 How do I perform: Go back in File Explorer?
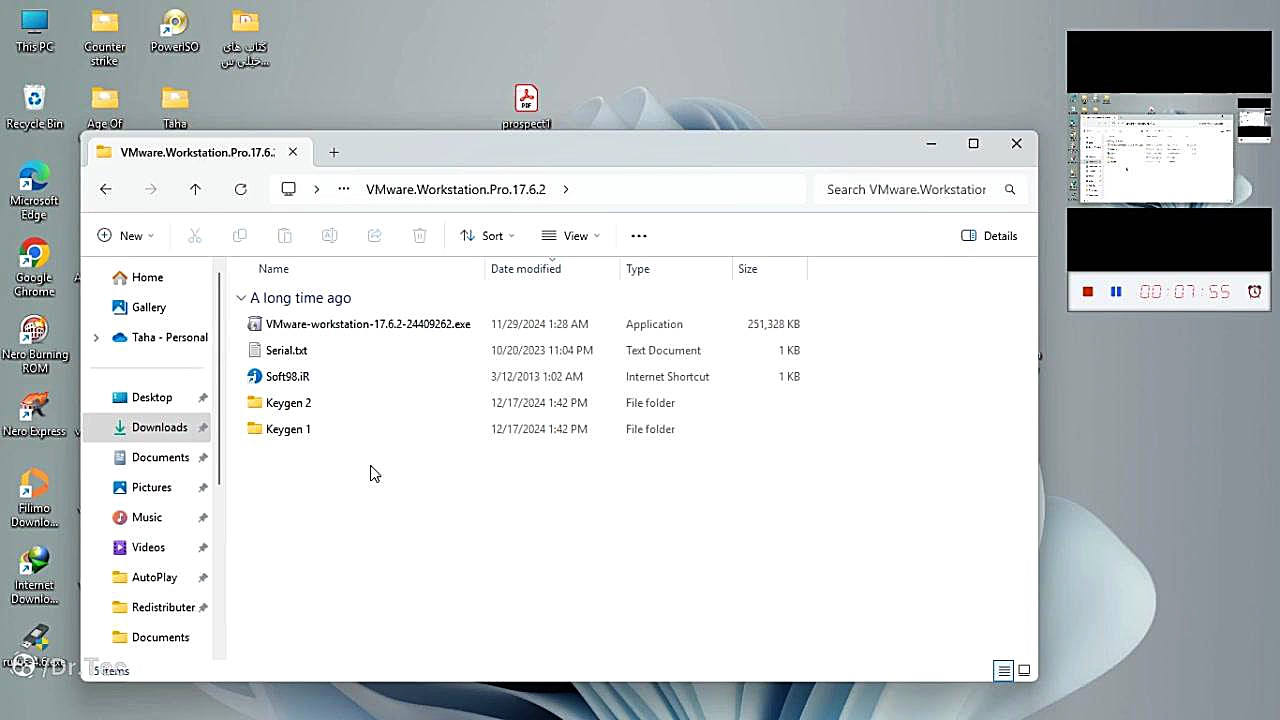106,189
